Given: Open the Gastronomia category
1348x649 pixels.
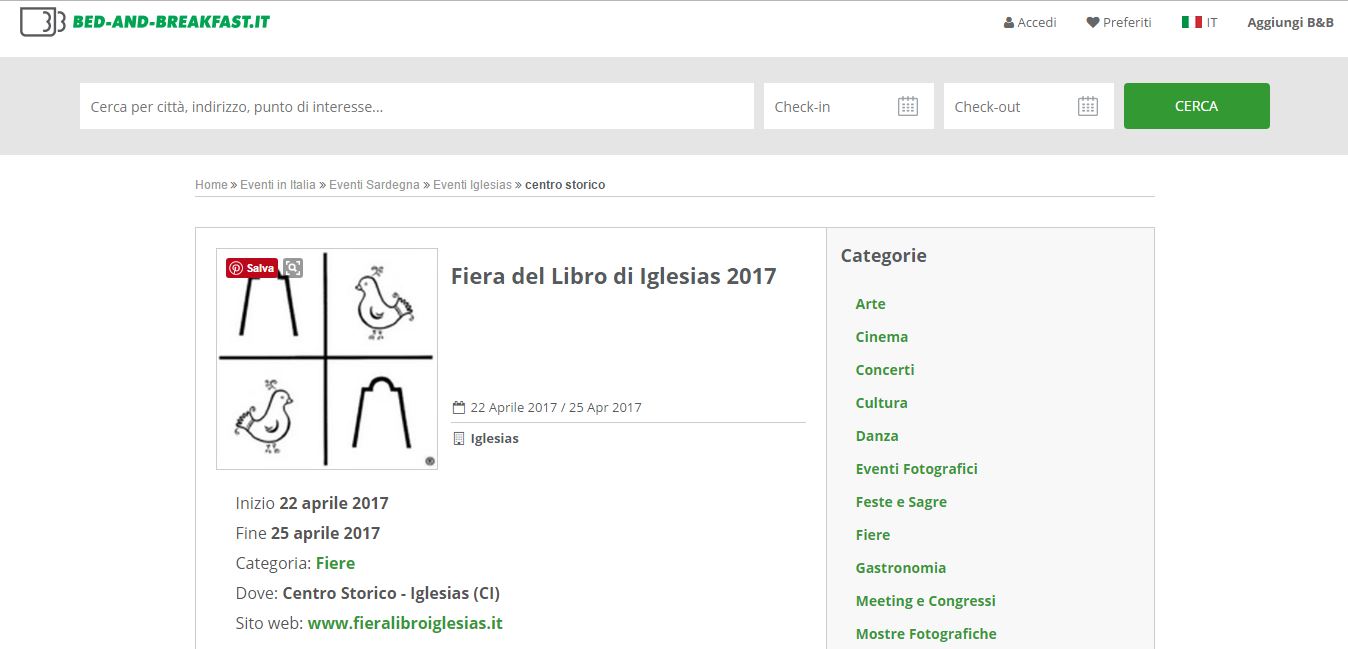Looking at the screenshot, I should 901,568.
